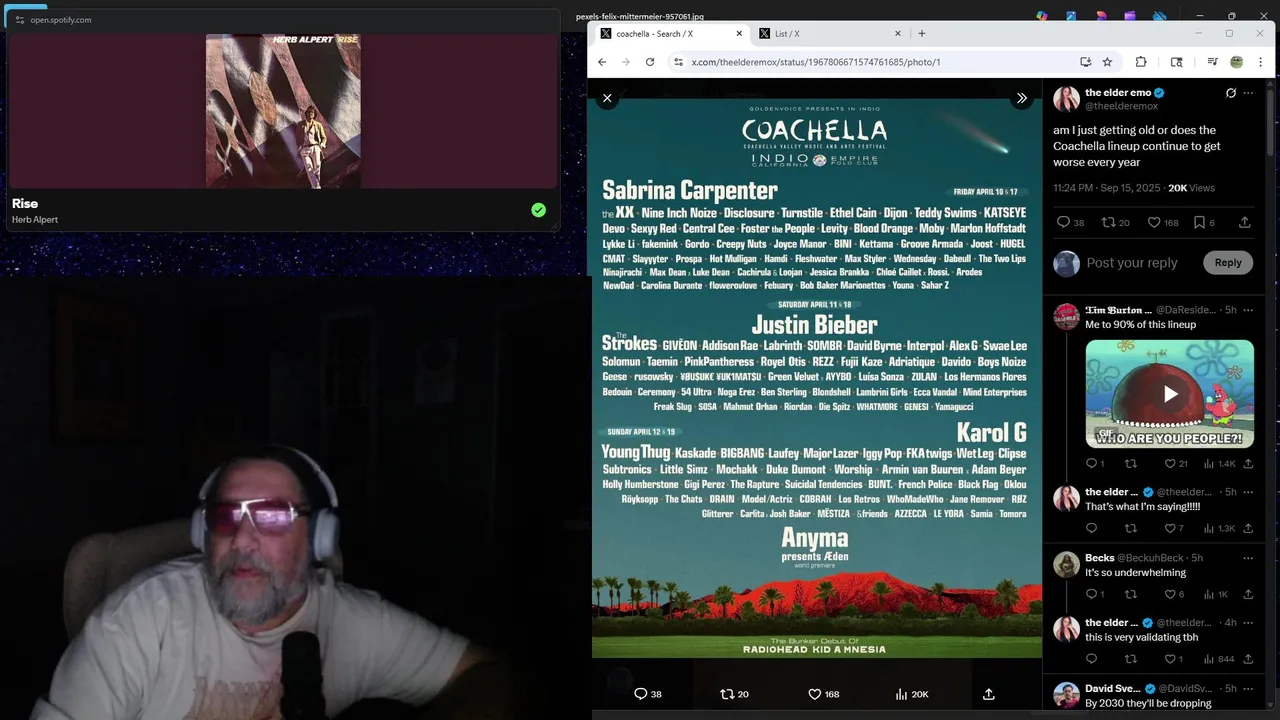The width and height of the screenshot is (1280, 720).
Task: View the 20K analytics below photo
Action: pos(911,694)
